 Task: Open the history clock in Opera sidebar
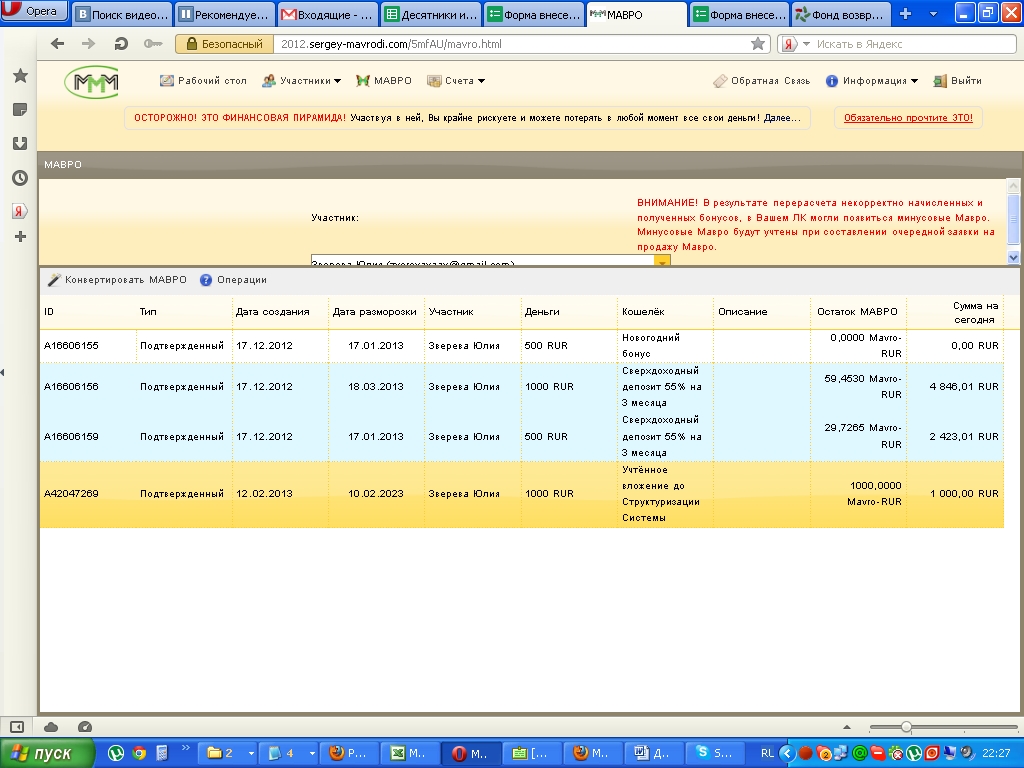[x=20, y=178]
